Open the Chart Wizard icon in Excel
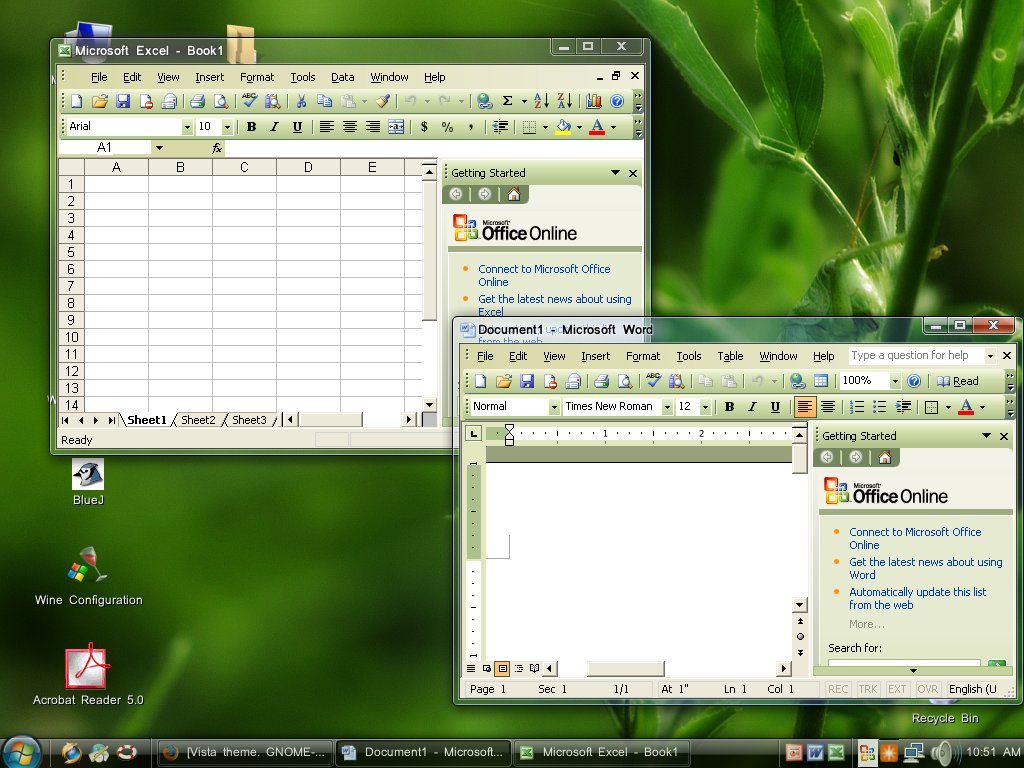 [x=594, y=101]
